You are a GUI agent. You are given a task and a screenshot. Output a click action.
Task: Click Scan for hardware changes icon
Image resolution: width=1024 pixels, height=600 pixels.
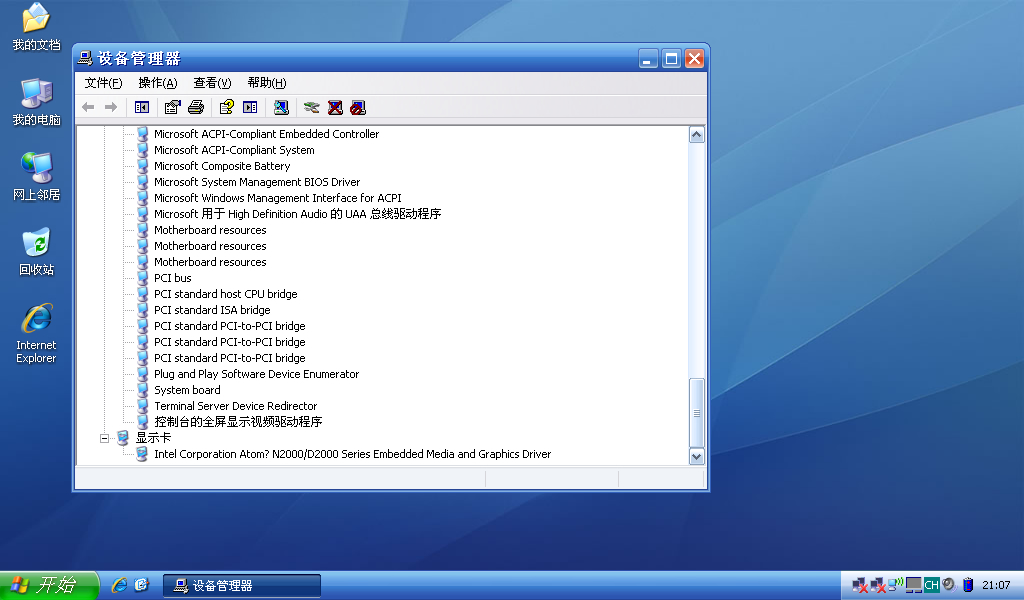(x=281, y=107)
